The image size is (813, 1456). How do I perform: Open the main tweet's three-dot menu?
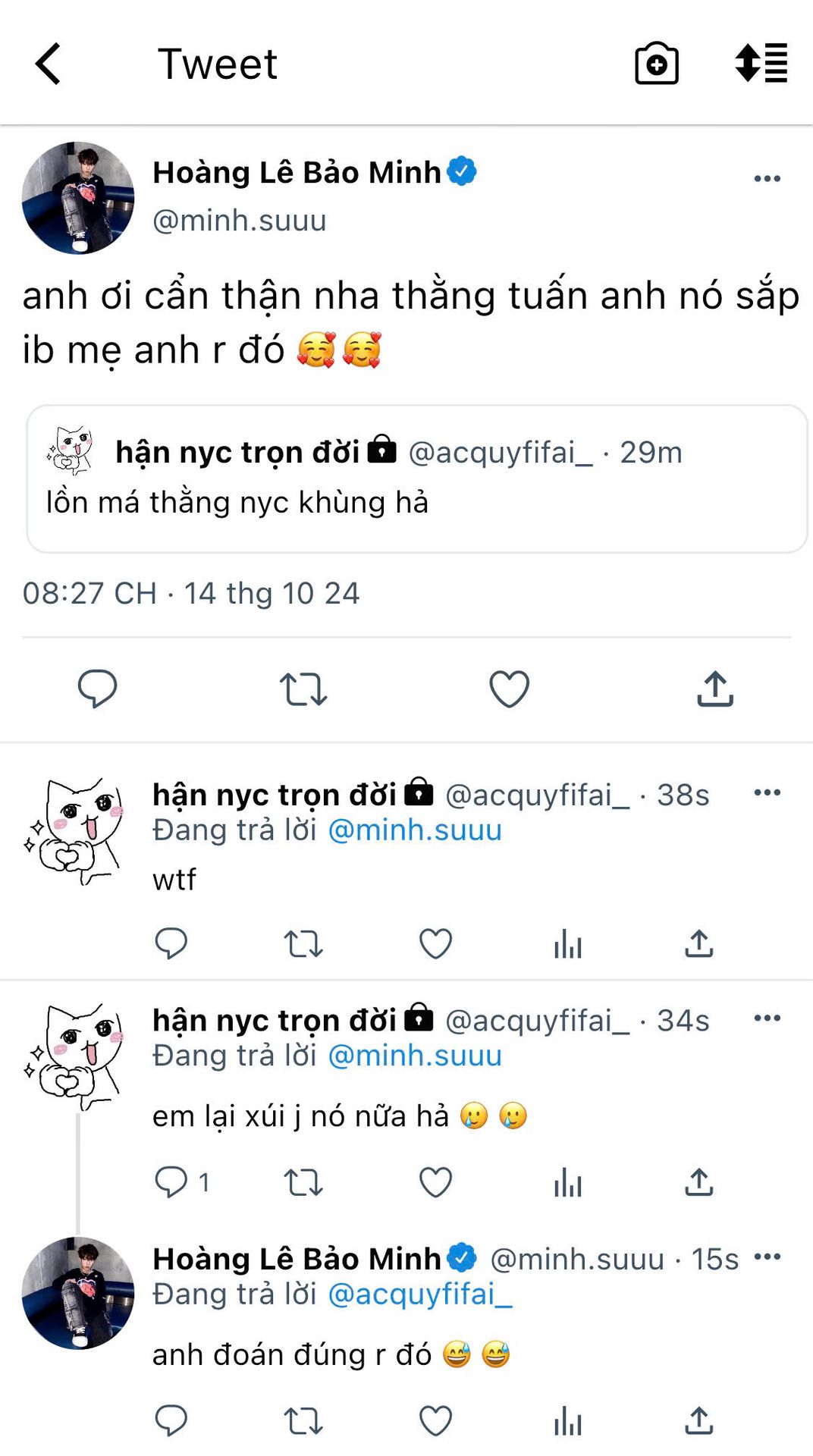tap(767, 179)
